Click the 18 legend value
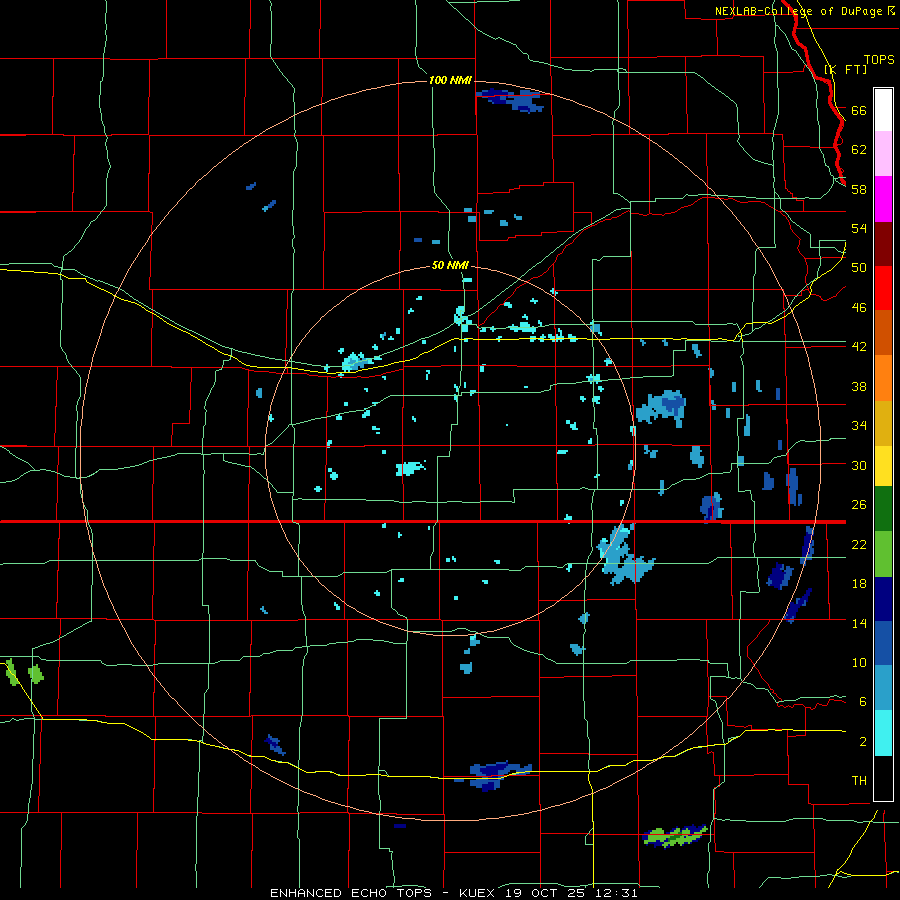Image resolution: width=900 pixels, height=900 pixels. (x=859, y=584)
